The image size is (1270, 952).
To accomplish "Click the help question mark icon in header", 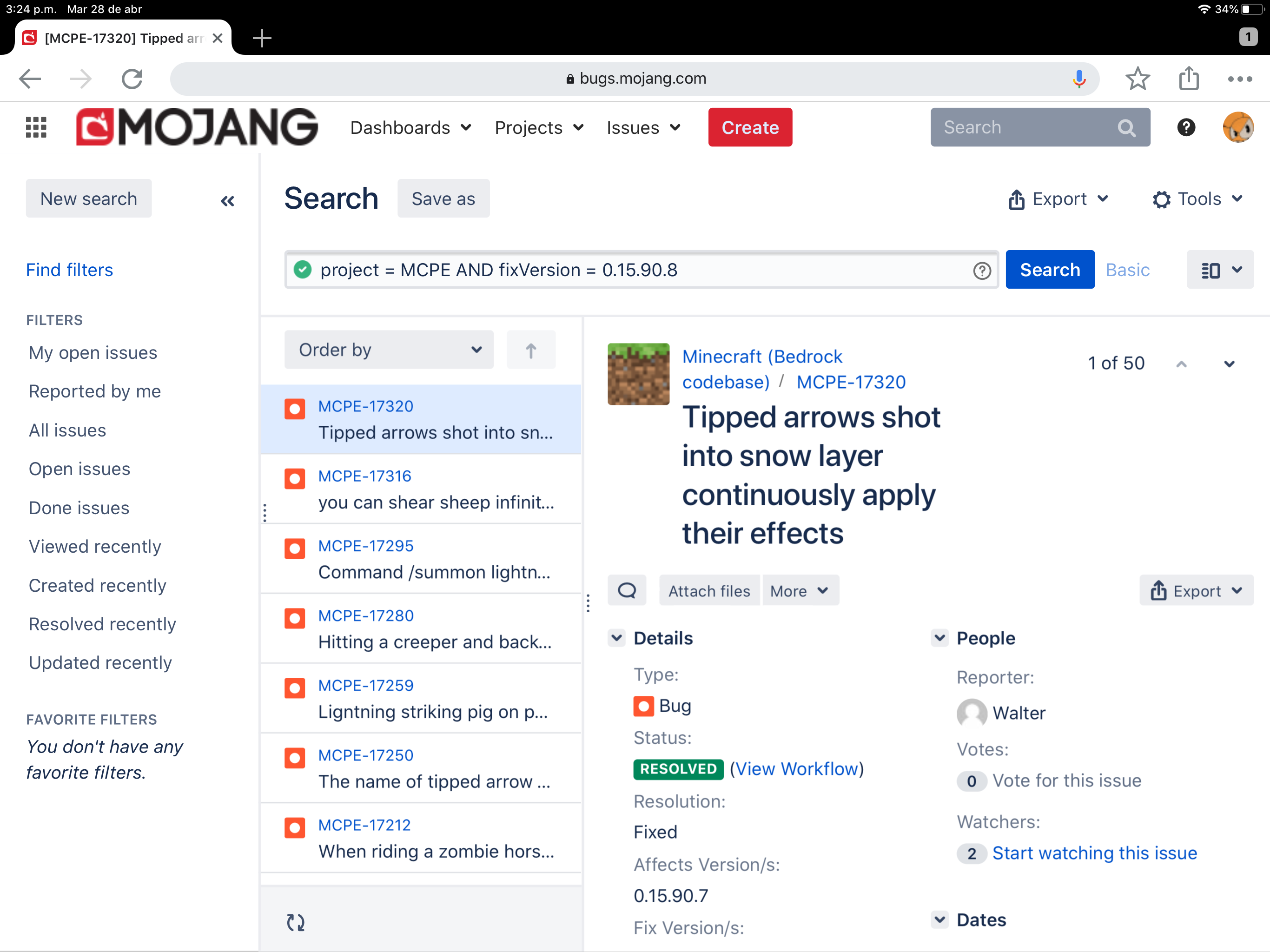I will click(x=1185, y=127).
